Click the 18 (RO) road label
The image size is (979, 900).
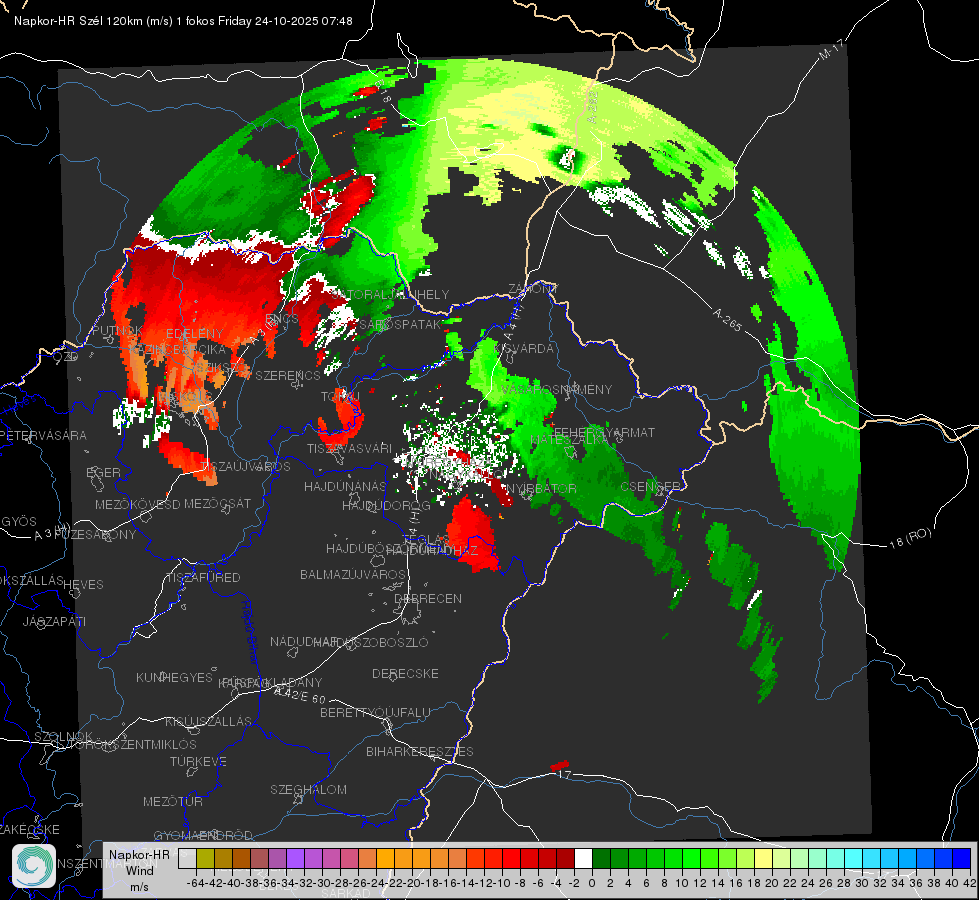[910, 538]
